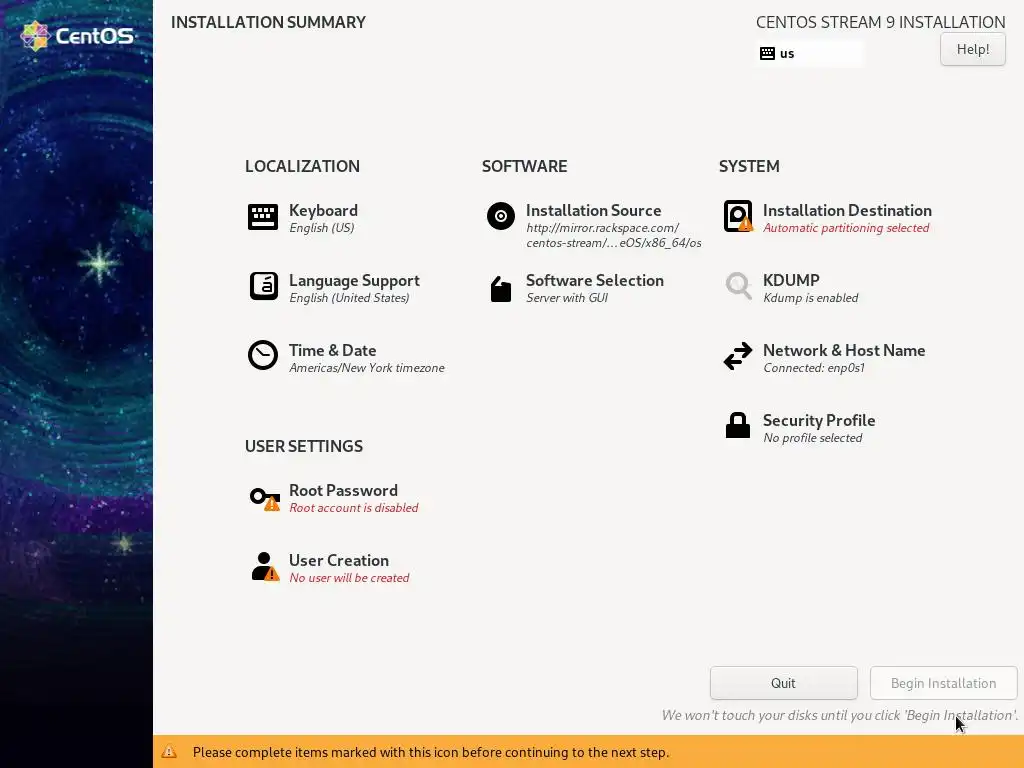Click 'Kdump is enabled' text
Image resolution: width=1024 pixels, height=768 pixels.
pos(810,298)
